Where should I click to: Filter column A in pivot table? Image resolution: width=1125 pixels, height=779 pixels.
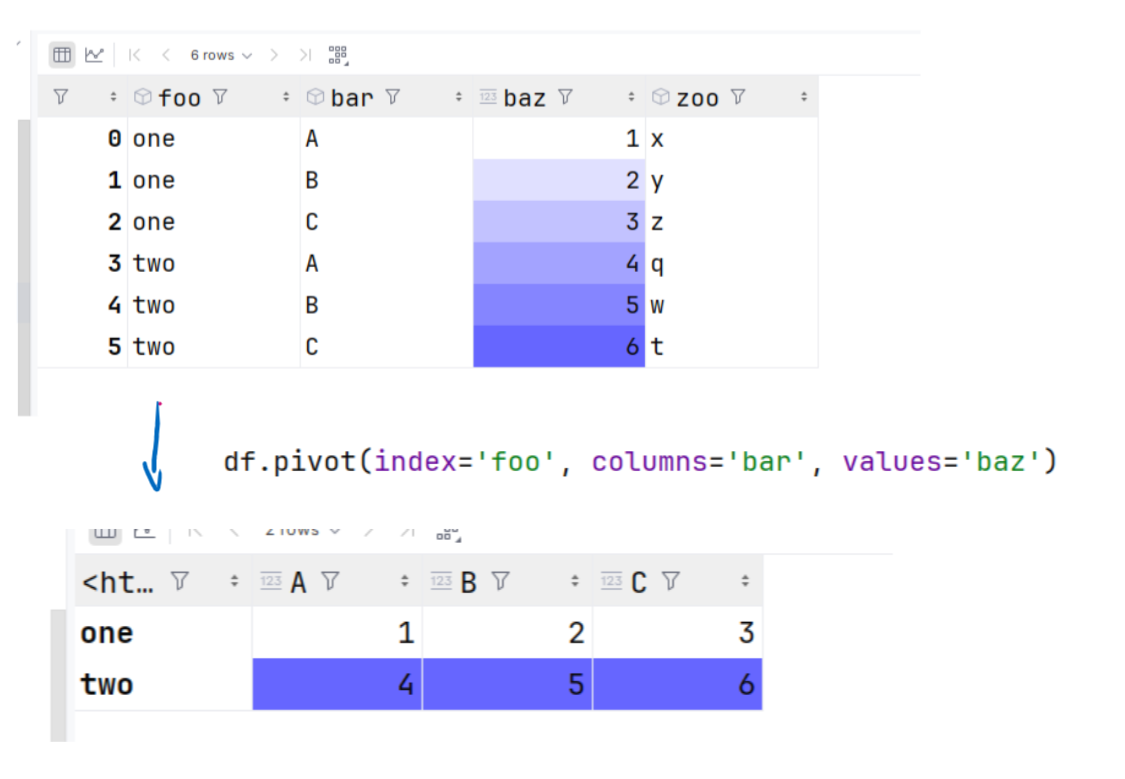[x=329, y=581]
